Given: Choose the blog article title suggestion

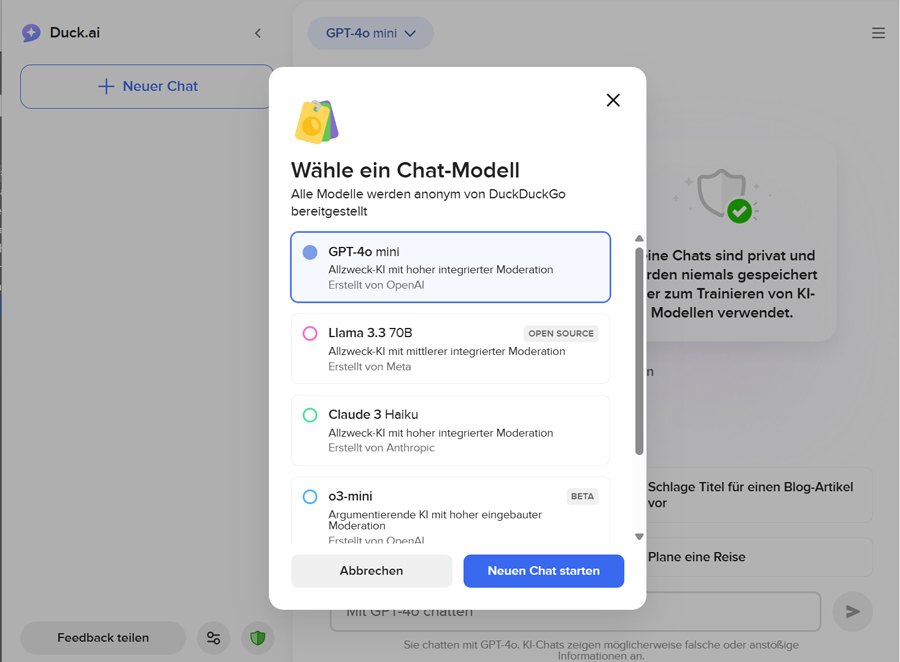Looking at the screenshot, I should tap(758, 495).
